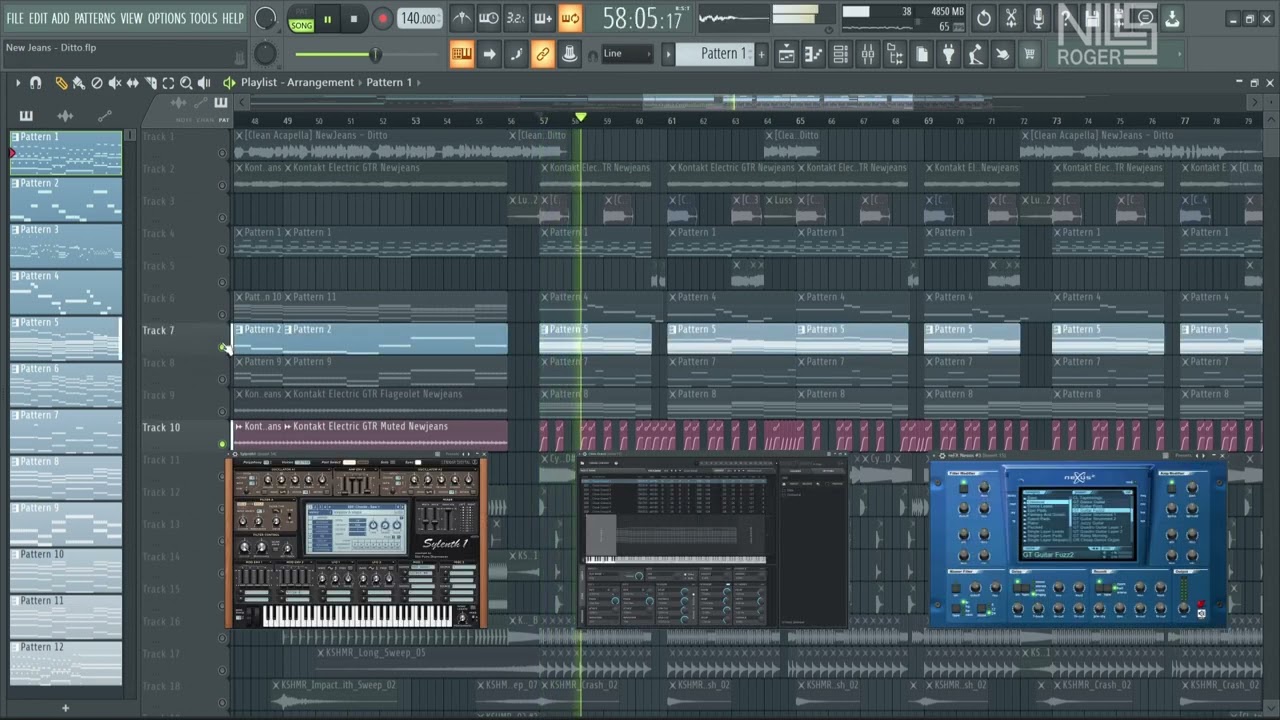
Task: Open the OPTIONS menu
Action: [x=167, y=18]
